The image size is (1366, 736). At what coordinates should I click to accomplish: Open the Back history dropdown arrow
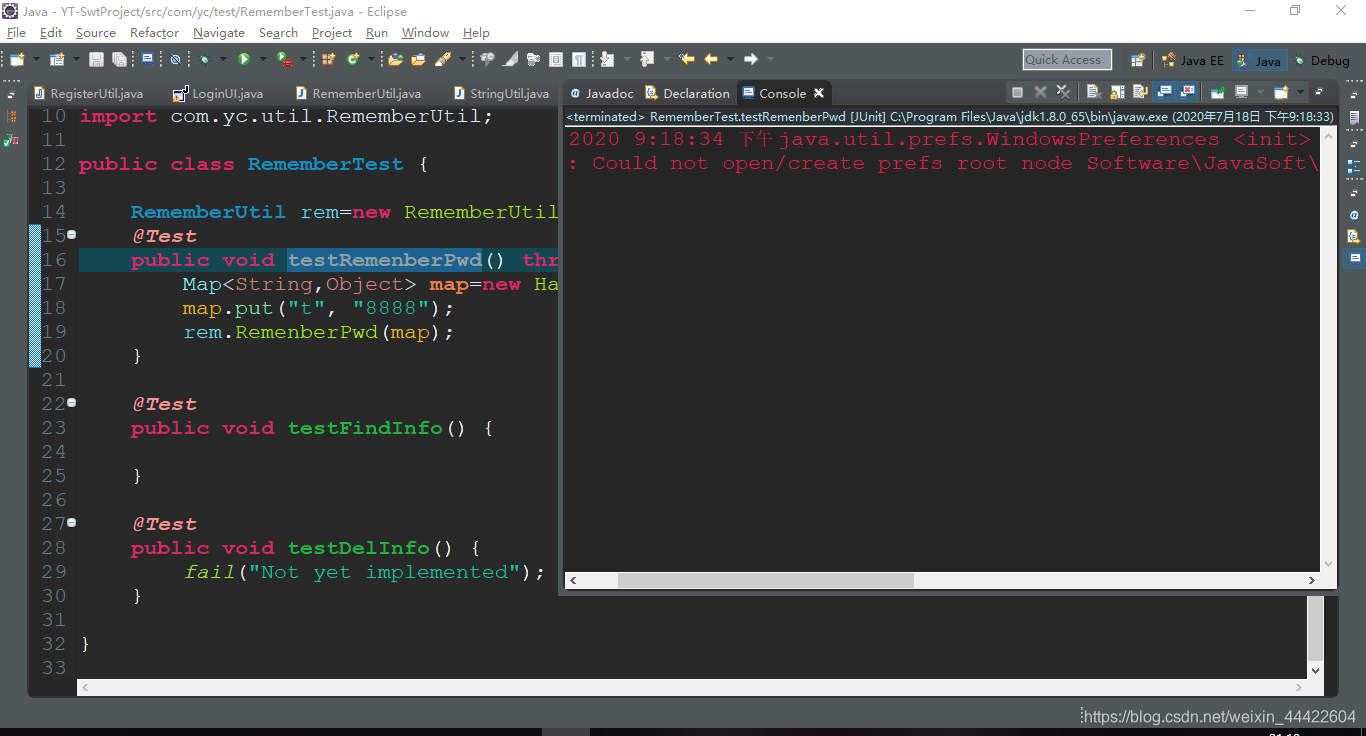click(730, 59)
